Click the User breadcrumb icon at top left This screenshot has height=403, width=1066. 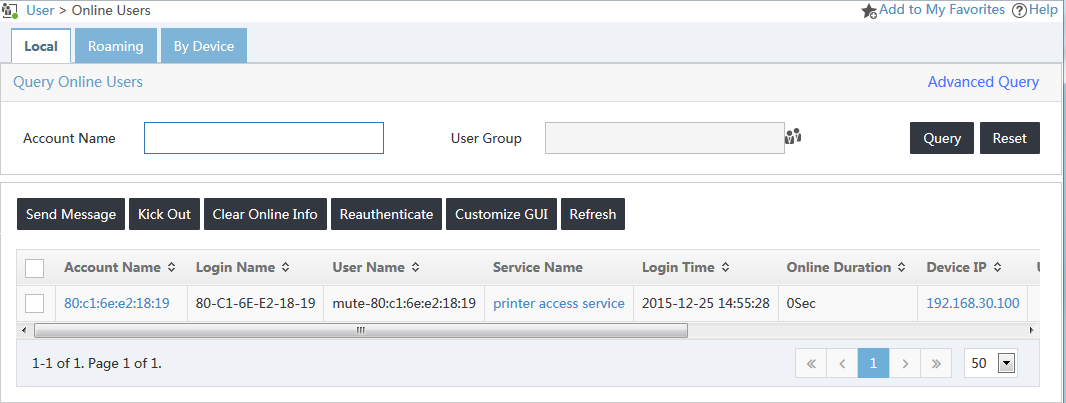pyautogui.click(x=10, y=10)
